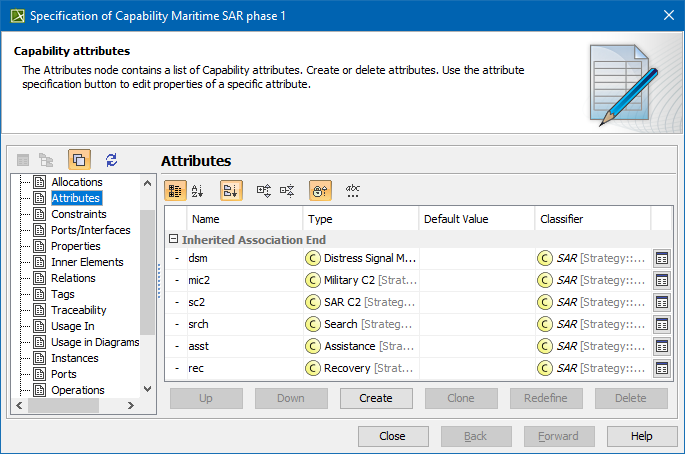The image size is (685, 454).
Task: Click the collapse all rows icon
Action: click(x=288, y=190)
